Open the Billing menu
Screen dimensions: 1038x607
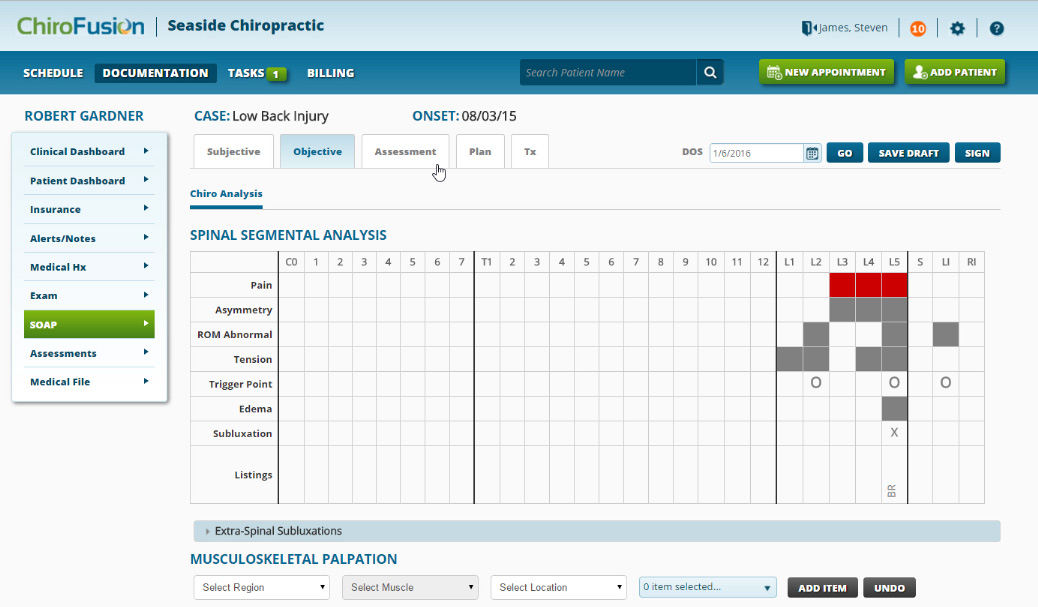[x=330, y=72]
